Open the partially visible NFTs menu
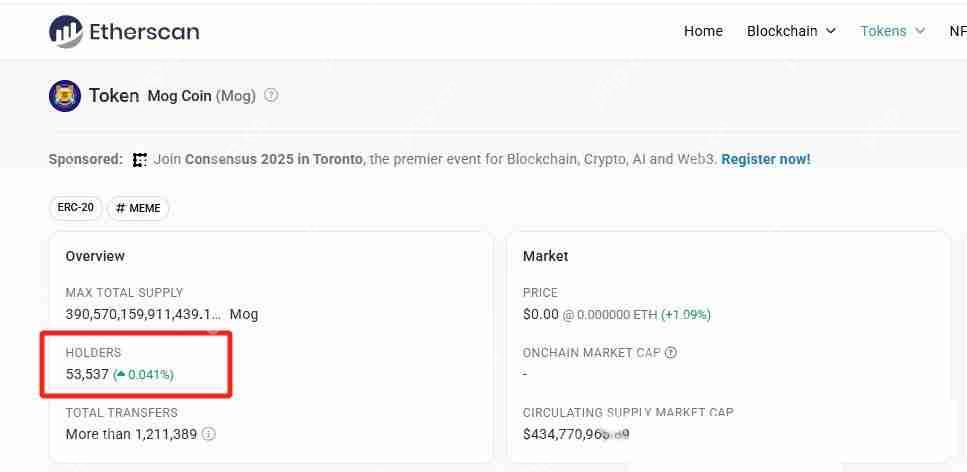This screenshot has height=472, width=967. click(x=957, y=31)
